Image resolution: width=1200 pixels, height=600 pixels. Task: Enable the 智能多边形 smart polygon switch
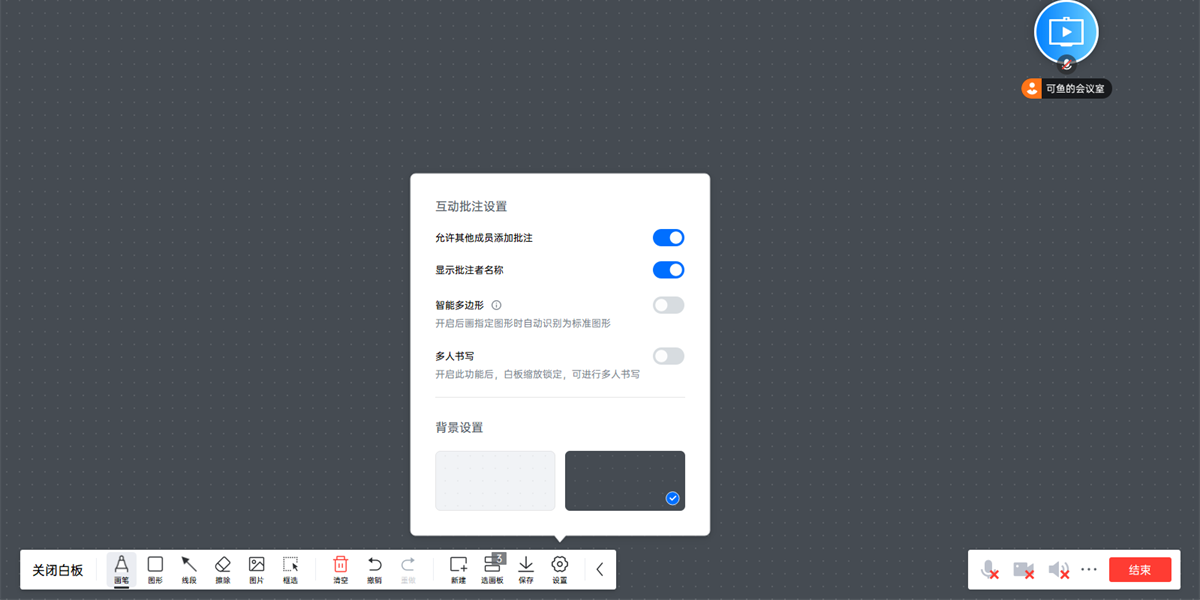pyautogui.click(x=668, y=304)
